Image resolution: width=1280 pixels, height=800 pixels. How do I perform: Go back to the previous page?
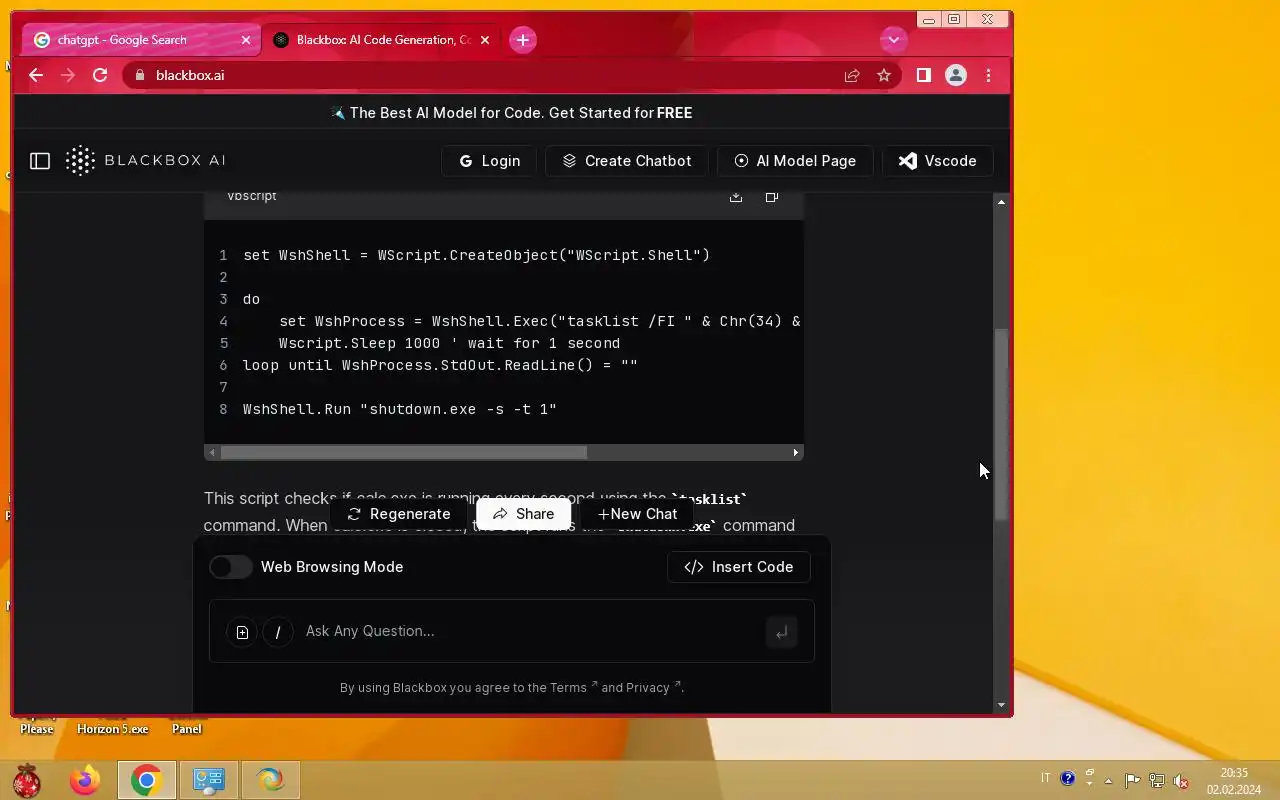(x=36, y=75)
